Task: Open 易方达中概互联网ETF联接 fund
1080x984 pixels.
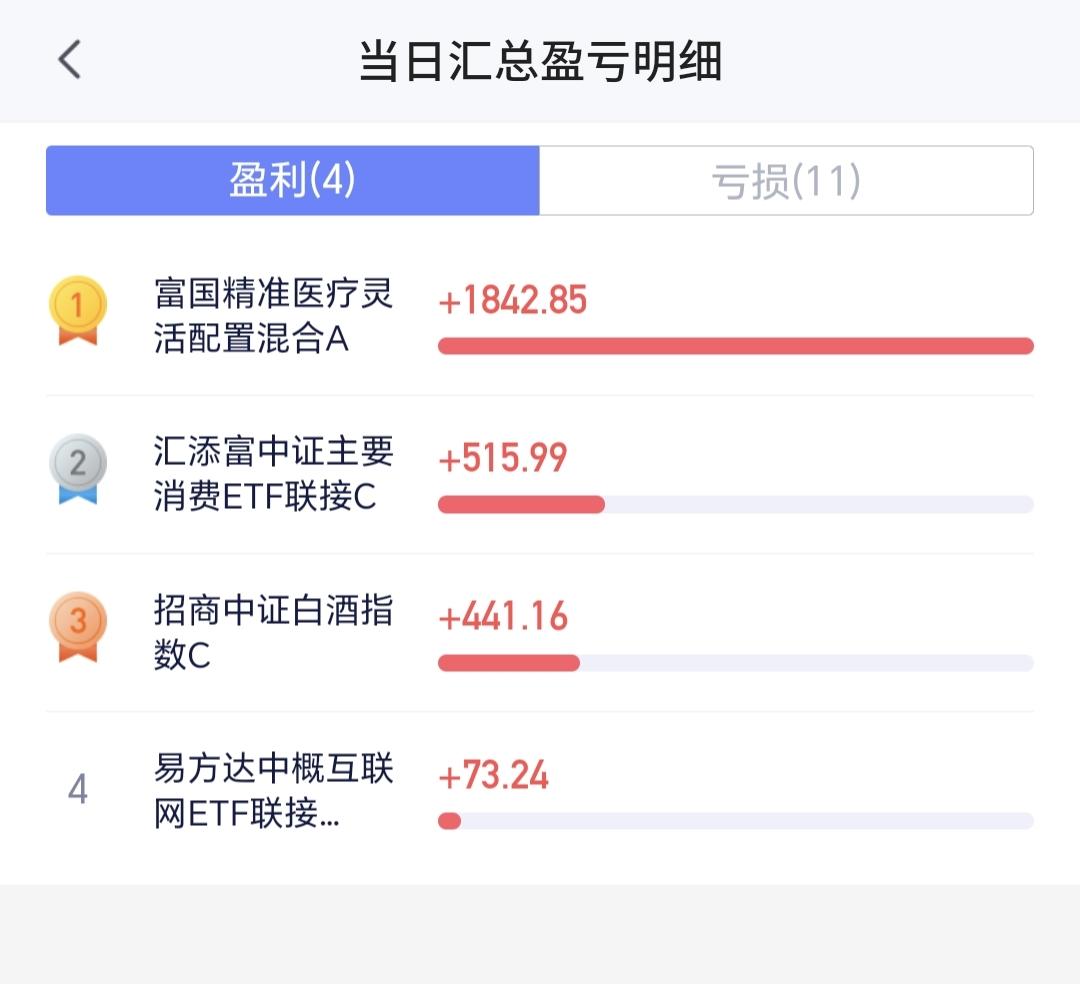Action: click(273, 791)
